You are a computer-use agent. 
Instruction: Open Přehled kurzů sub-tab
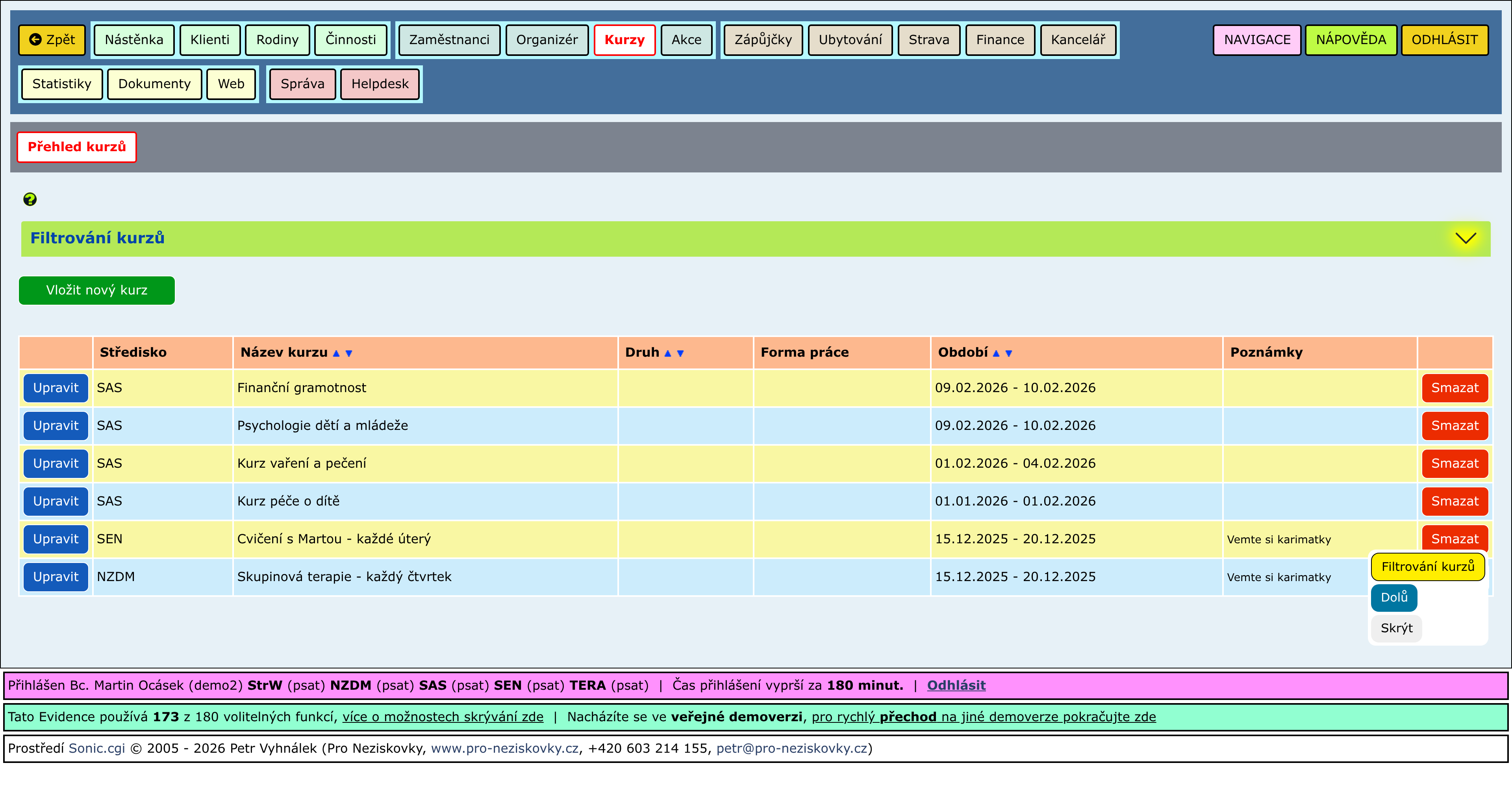tap(77, 147)
